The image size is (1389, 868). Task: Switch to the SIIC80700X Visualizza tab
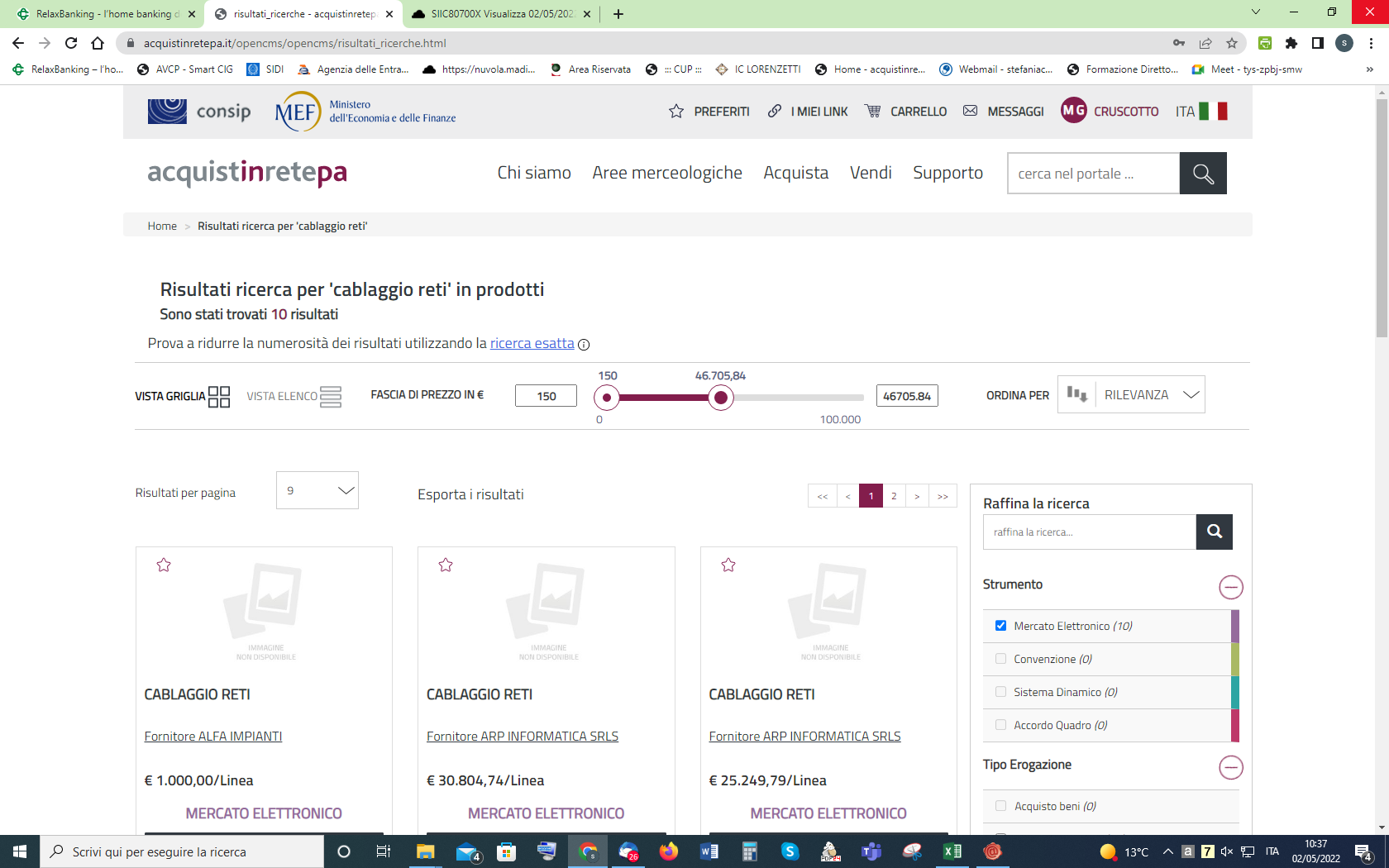tap(502, 14)
